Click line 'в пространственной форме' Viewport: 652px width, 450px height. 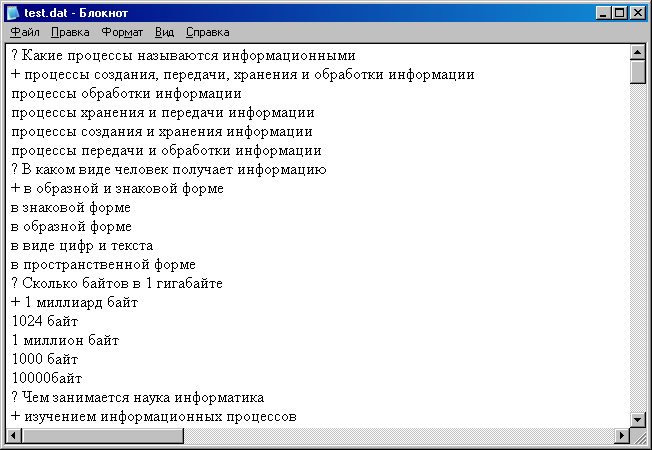(x=103, y=265)
